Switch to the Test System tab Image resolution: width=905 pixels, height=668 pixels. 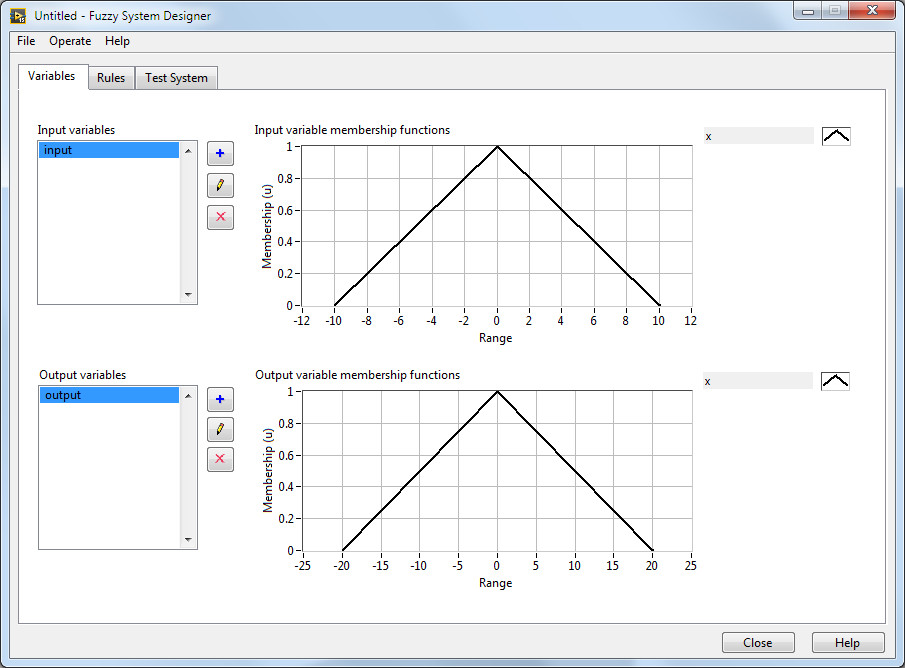tap(176, 78)
